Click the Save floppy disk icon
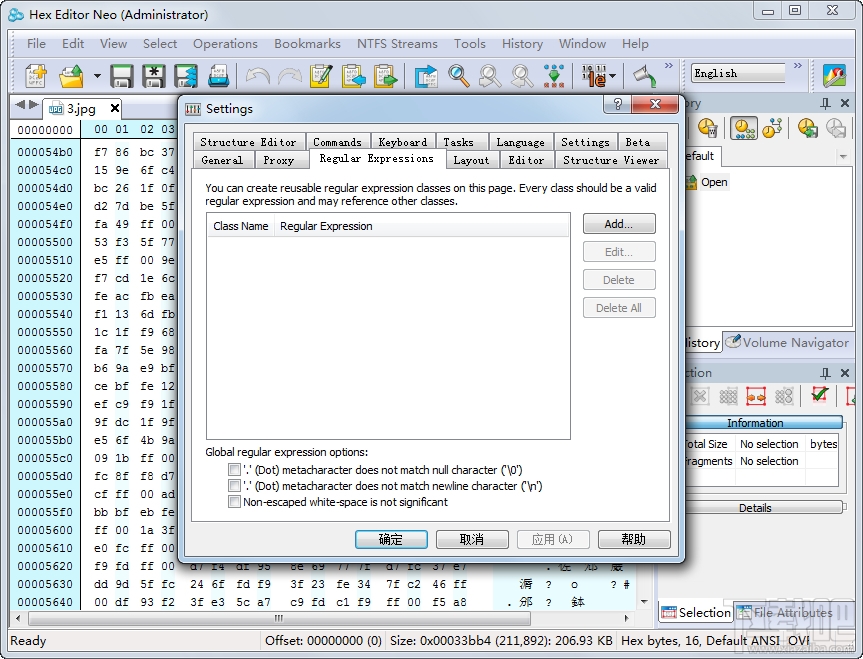 pyautogui.click(x=121, y=76)
